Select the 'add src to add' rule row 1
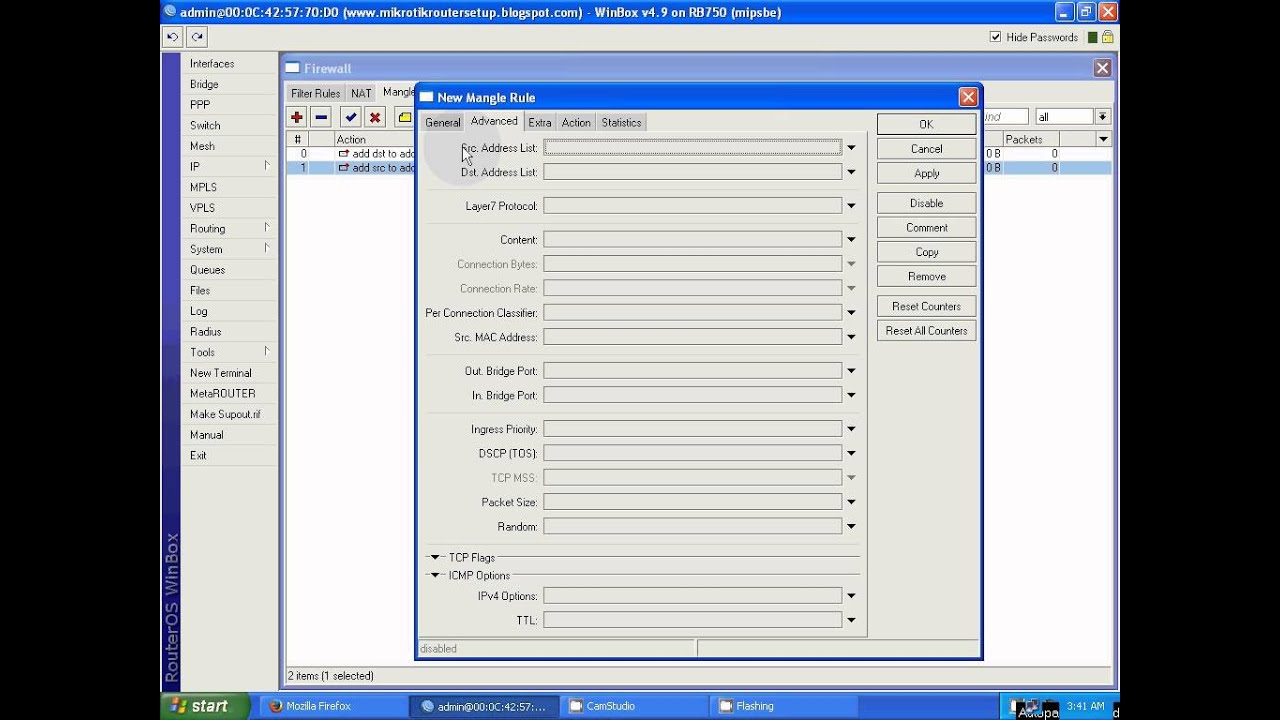The width and height of the screenshot is (1280, 720). point(351,168)
